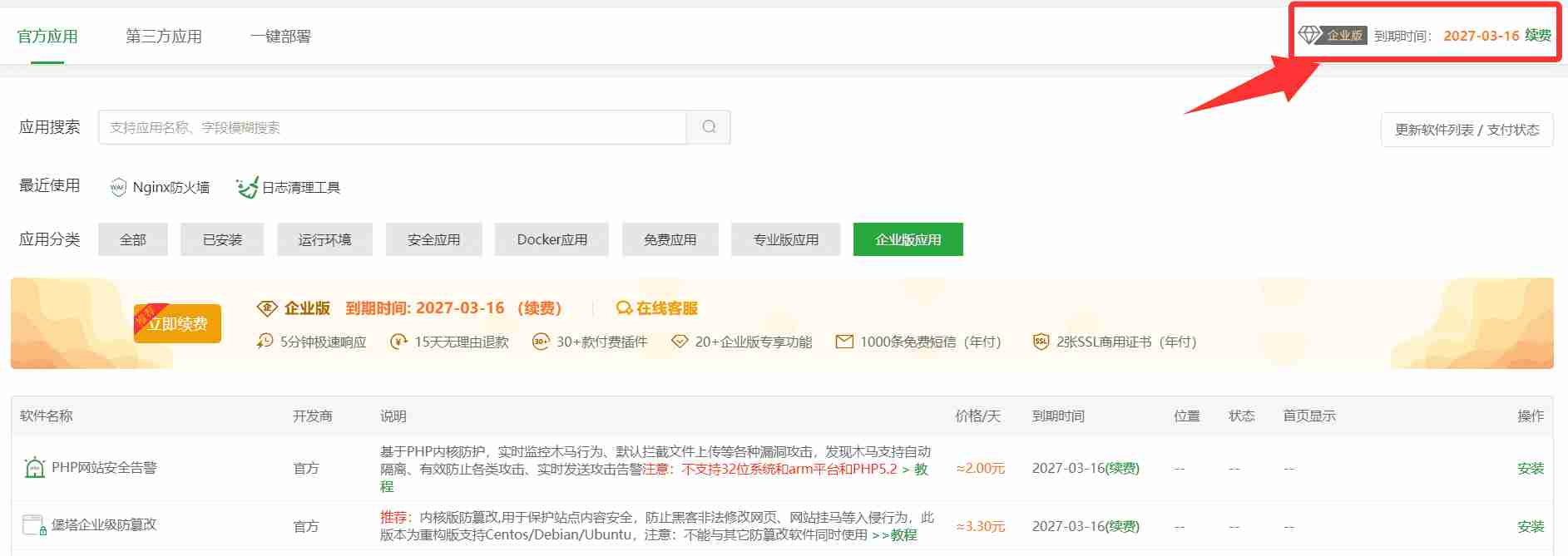Filter by 已安装 category
The width and height of the screenshot is (1568, 556).
222,239
